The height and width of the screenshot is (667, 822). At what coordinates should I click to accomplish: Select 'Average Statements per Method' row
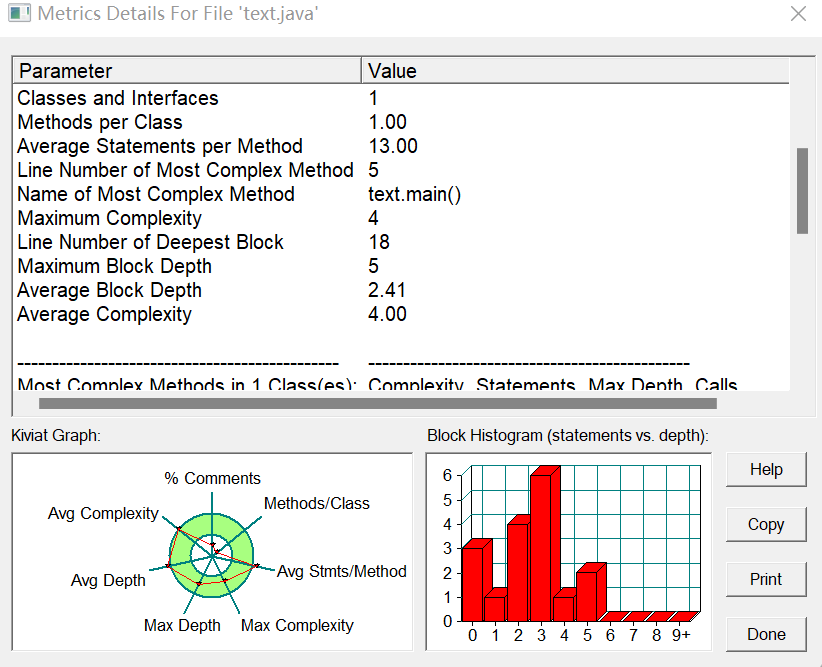[401, 146]
